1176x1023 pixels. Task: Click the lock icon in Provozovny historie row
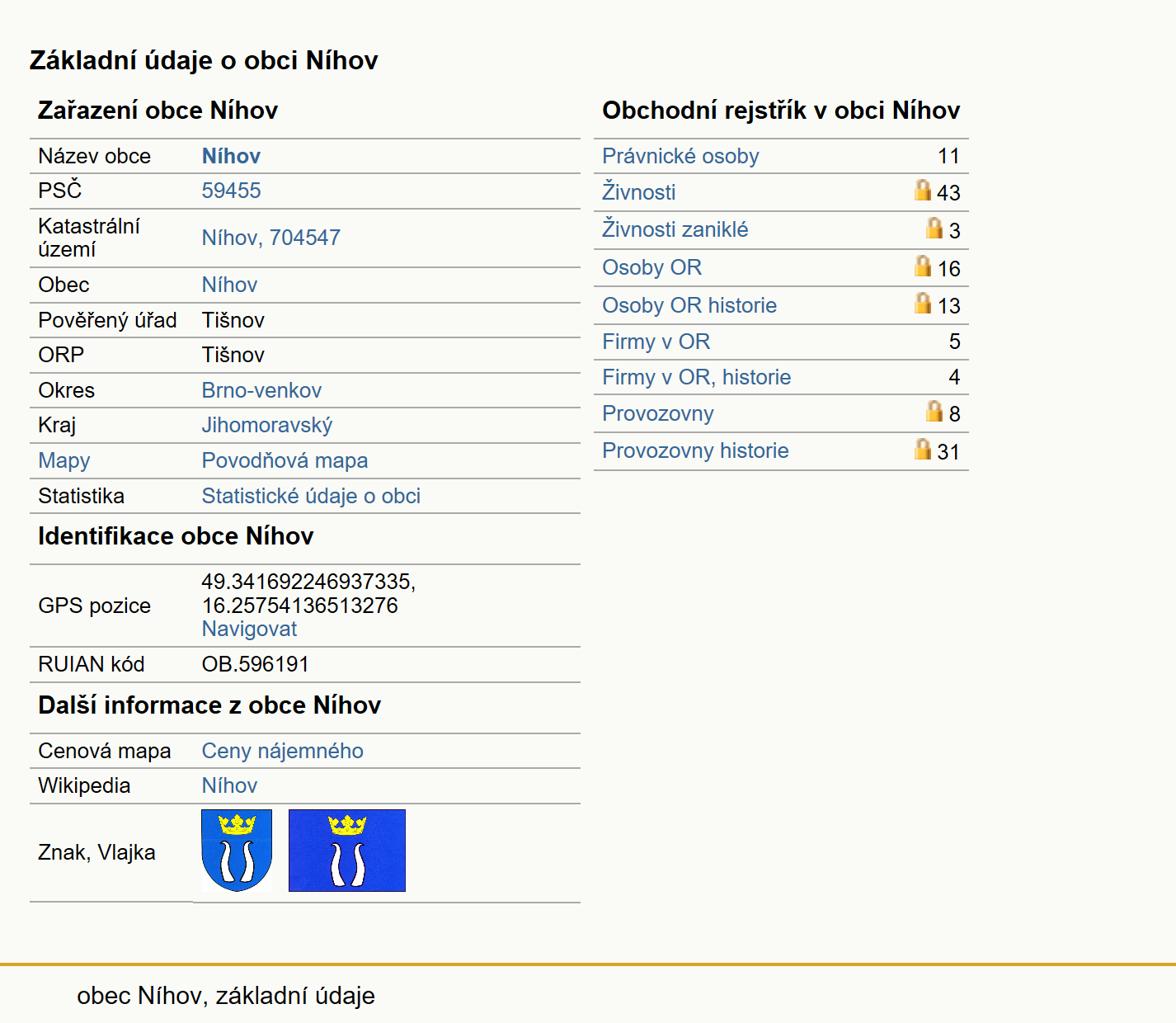(x=923, y=449)
